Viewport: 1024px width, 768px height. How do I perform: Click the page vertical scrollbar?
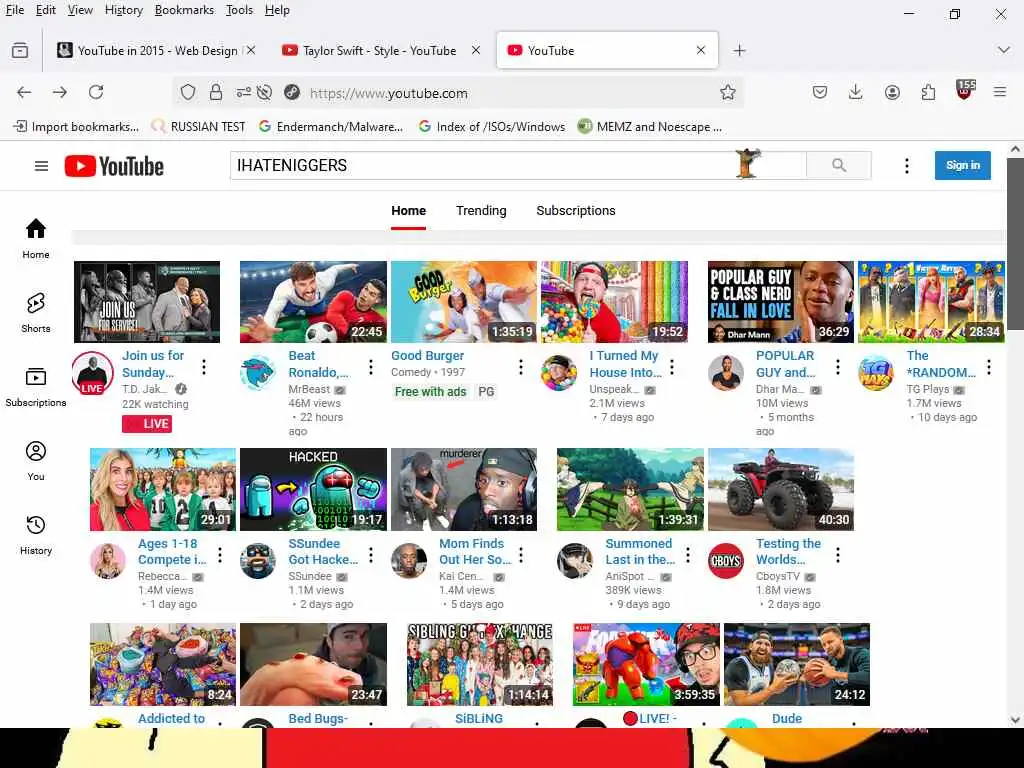1014,242
